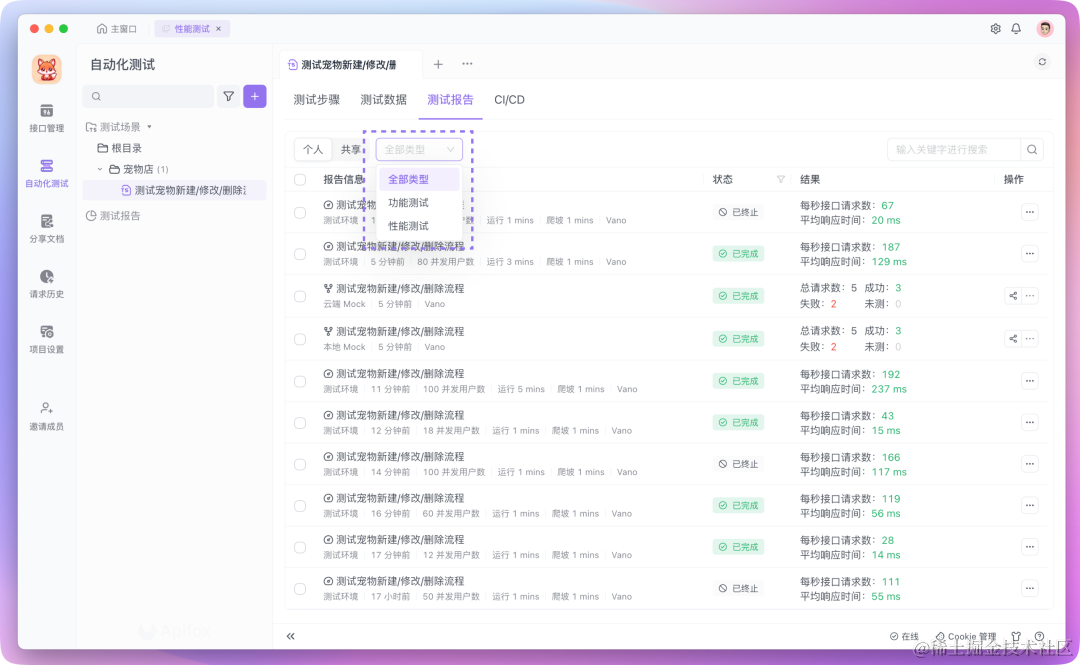Close the 性能测试 window tab

point(219,28)
